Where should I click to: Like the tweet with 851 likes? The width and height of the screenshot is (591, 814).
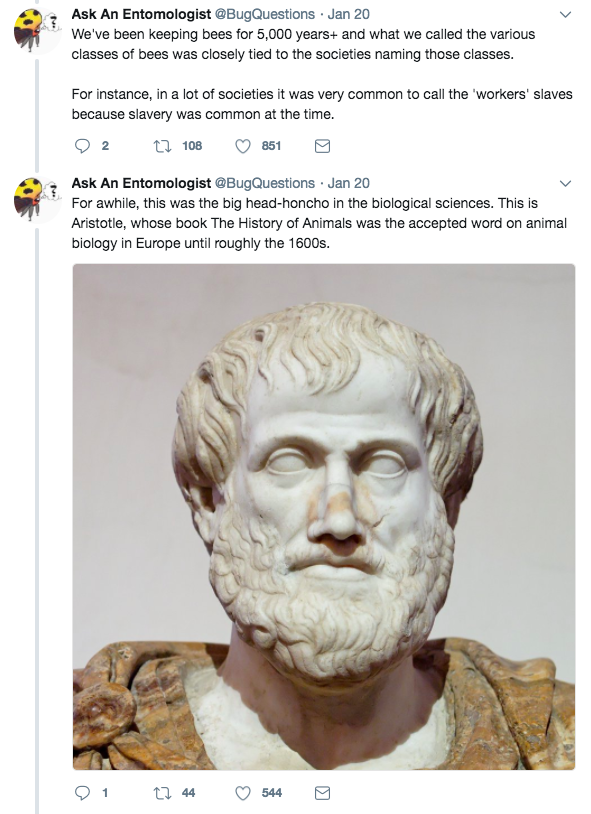click(243, 146)
